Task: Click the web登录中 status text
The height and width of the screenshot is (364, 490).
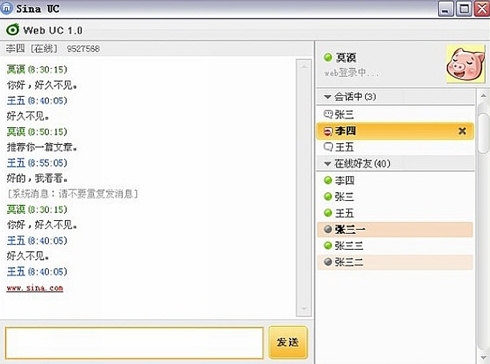Action: [351, 72]
